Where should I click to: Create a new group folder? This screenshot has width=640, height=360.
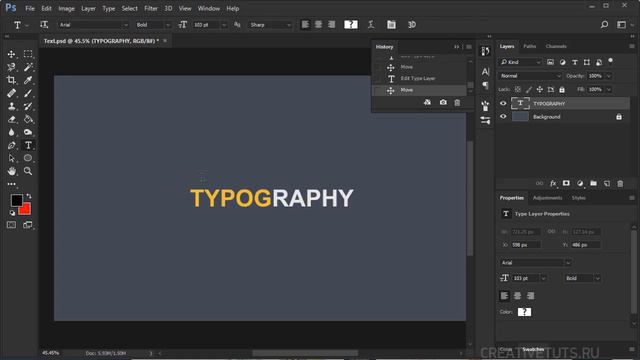pos(593,184)
